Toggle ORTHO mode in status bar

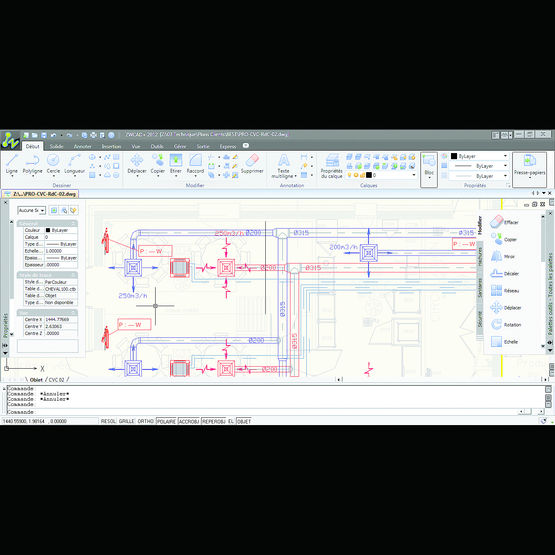click(x=145, y=421)
